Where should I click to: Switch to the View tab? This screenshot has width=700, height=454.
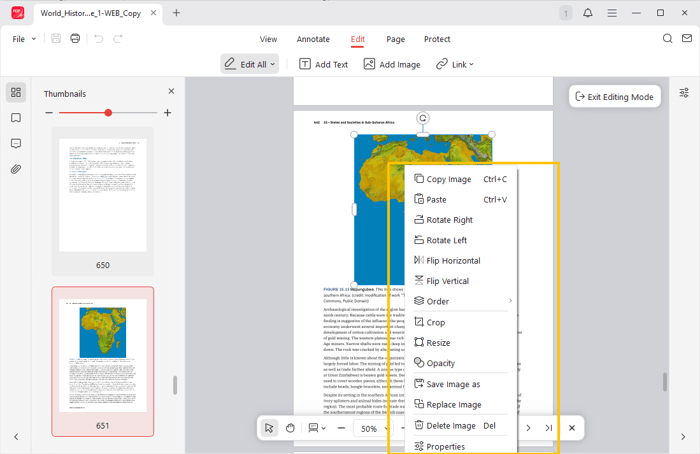point(268,39)
